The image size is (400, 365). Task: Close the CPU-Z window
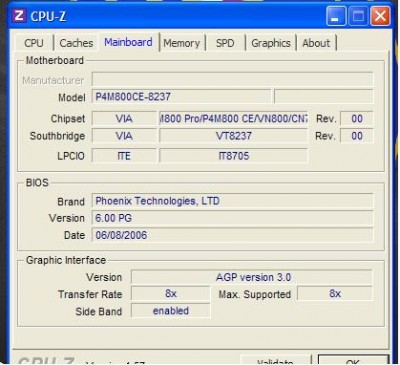380,16
